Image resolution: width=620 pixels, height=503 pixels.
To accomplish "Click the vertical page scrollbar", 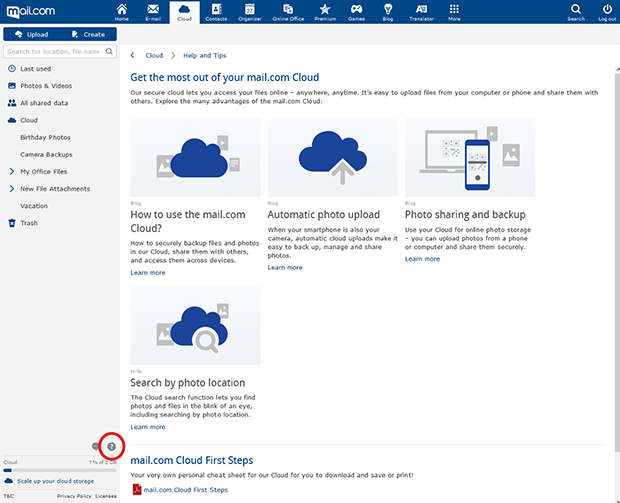I will pos(617,261).
